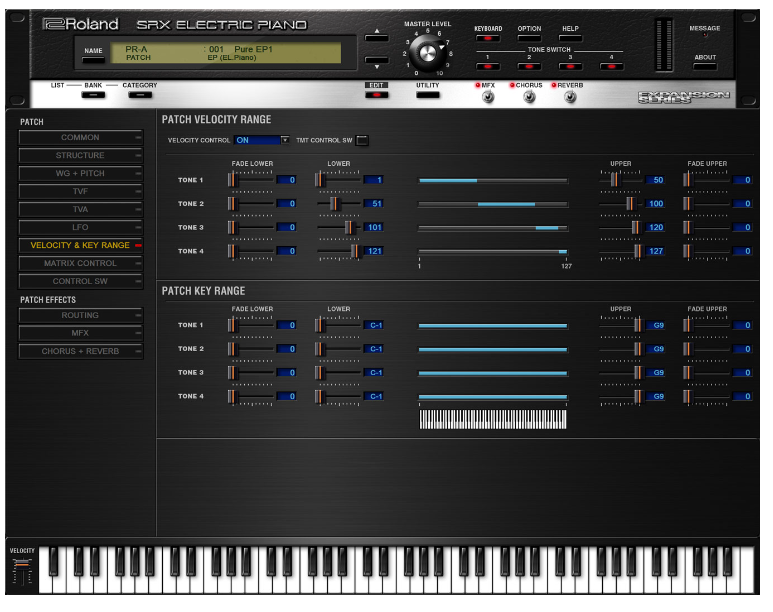Toggle the Edit button
The image size is (773, 612).
tap(377, 94)
